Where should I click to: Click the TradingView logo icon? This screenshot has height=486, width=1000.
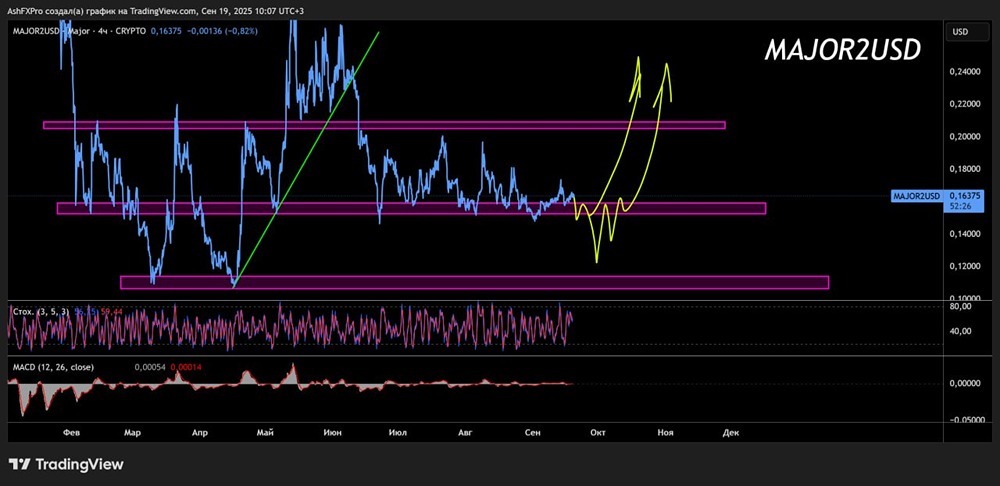[x=19, y=464]
